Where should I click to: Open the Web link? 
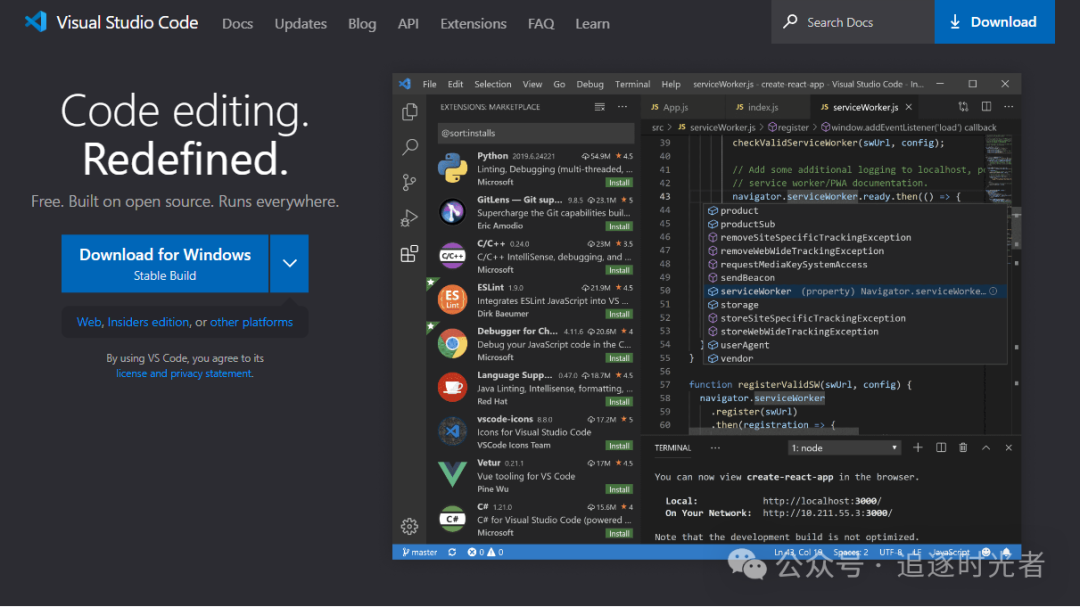click(88, 322)
